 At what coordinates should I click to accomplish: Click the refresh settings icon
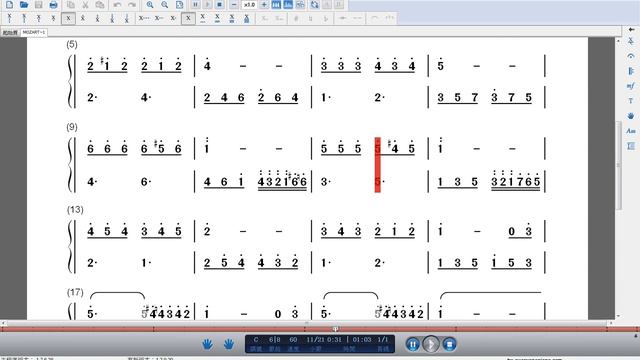(x=315, y=5)
